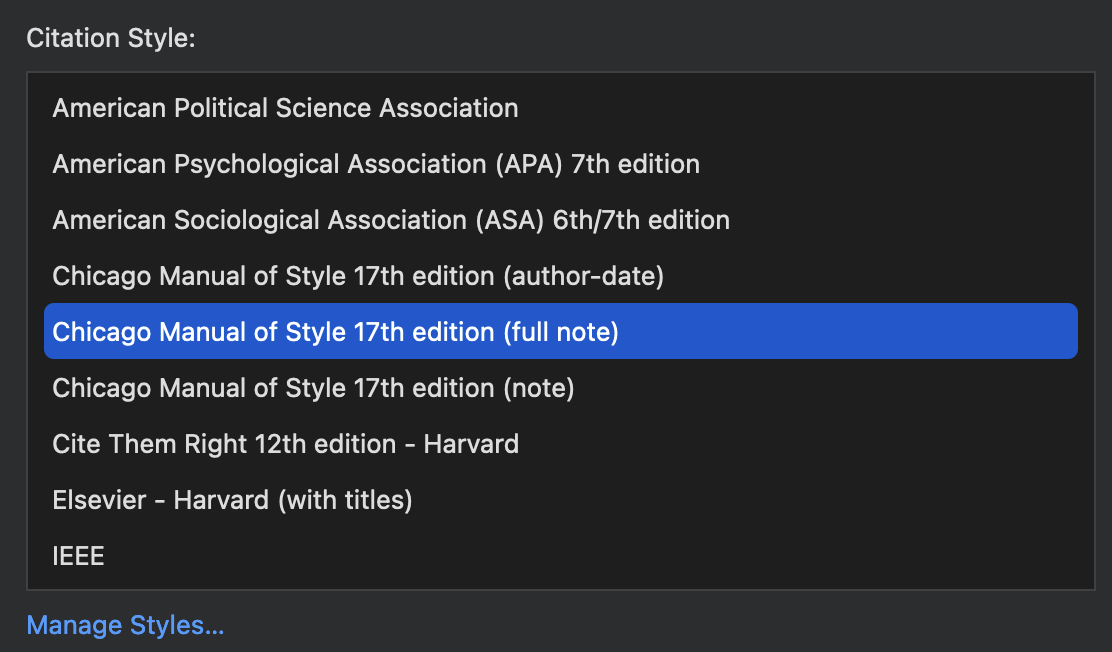Pick Chicago Manual of Style author-date
The image size is (1112, 652).
(358, 276)
